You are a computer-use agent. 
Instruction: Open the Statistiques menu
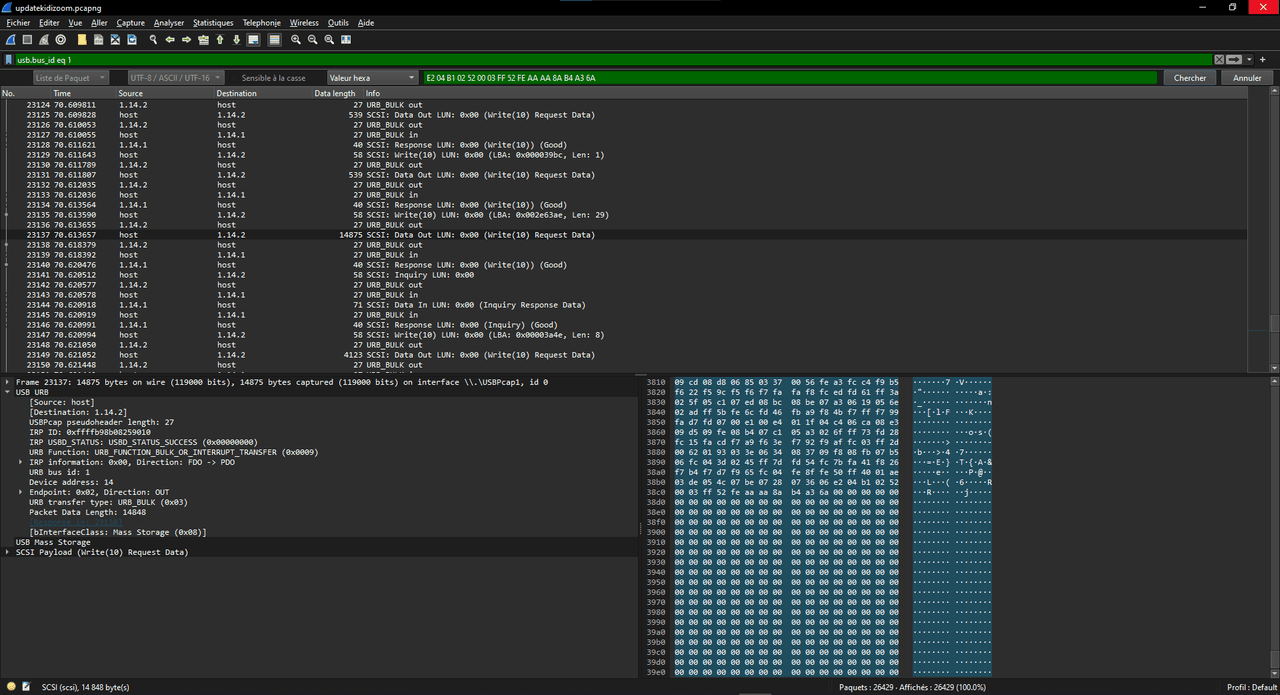(x=213, y=23)
